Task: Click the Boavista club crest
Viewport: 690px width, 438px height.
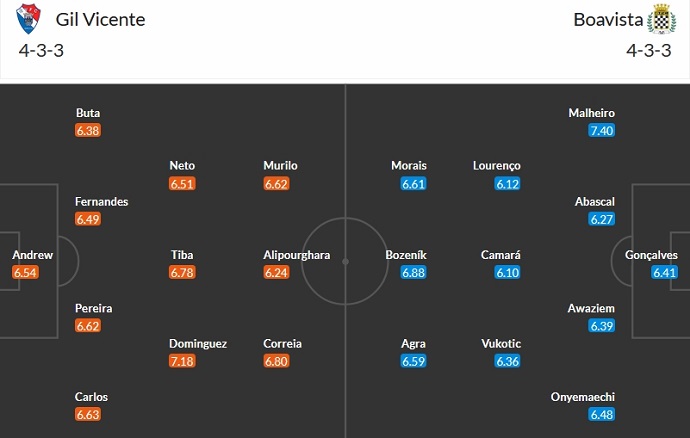Action: tap(660, 19)
